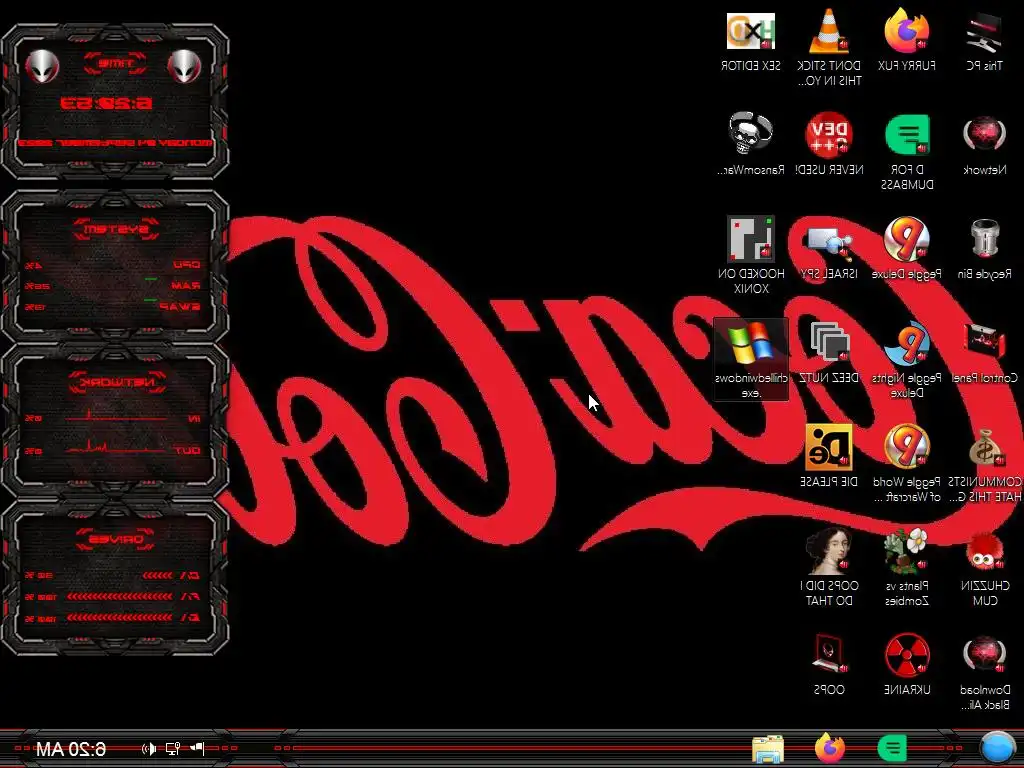Click the F: drive usage bar
Screen dimensions: 1024x768
click(x=120, y=596)
